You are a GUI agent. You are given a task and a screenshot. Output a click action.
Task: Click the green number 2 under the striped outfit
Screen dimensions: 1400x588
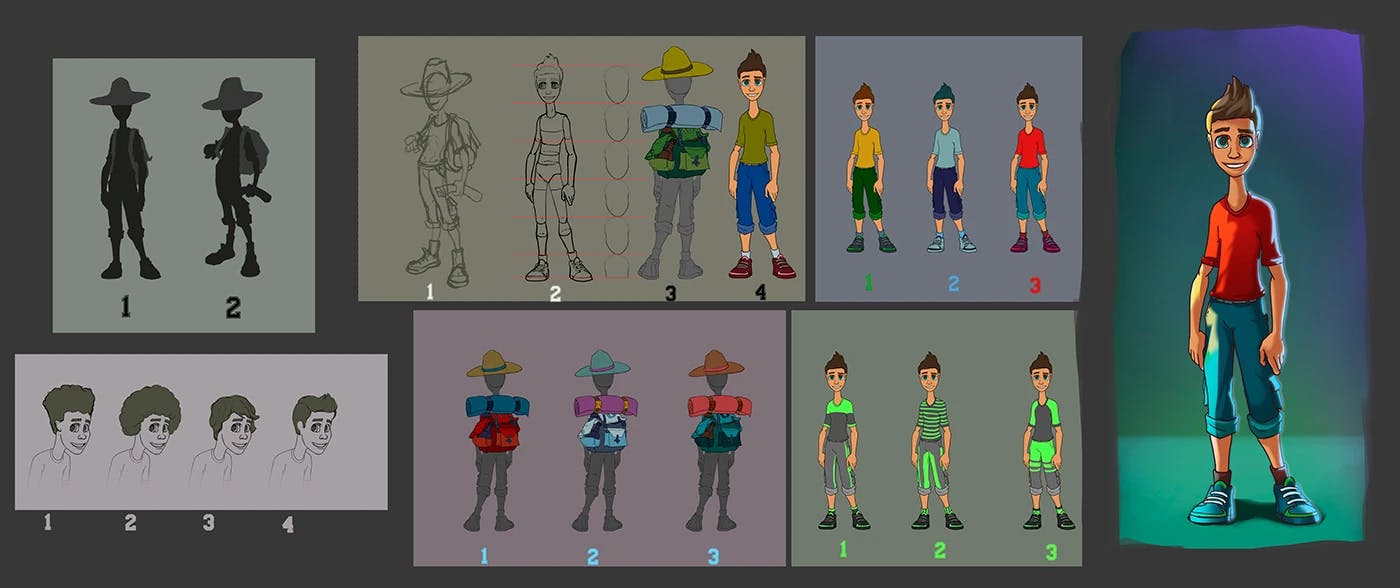pyautogui.click(x=939, y=550)
